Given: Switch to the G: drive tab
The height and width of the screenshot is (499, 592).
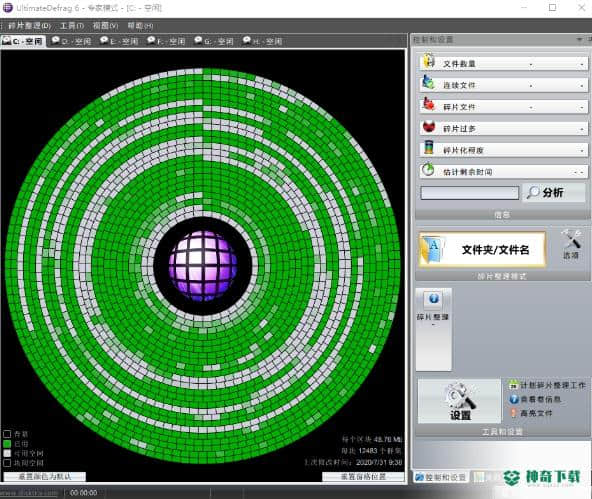Looking at the screenshot, I should tap(214, 41).
